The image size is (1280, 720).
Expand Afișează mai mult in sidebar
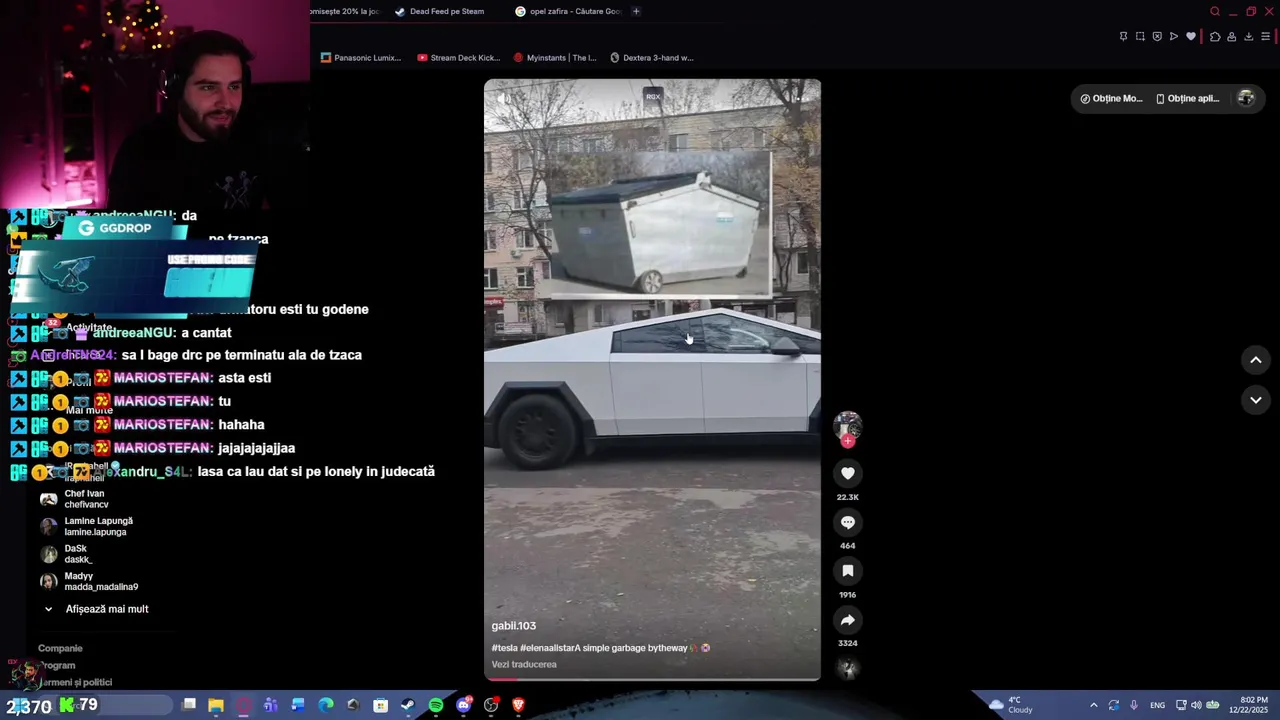95,609
